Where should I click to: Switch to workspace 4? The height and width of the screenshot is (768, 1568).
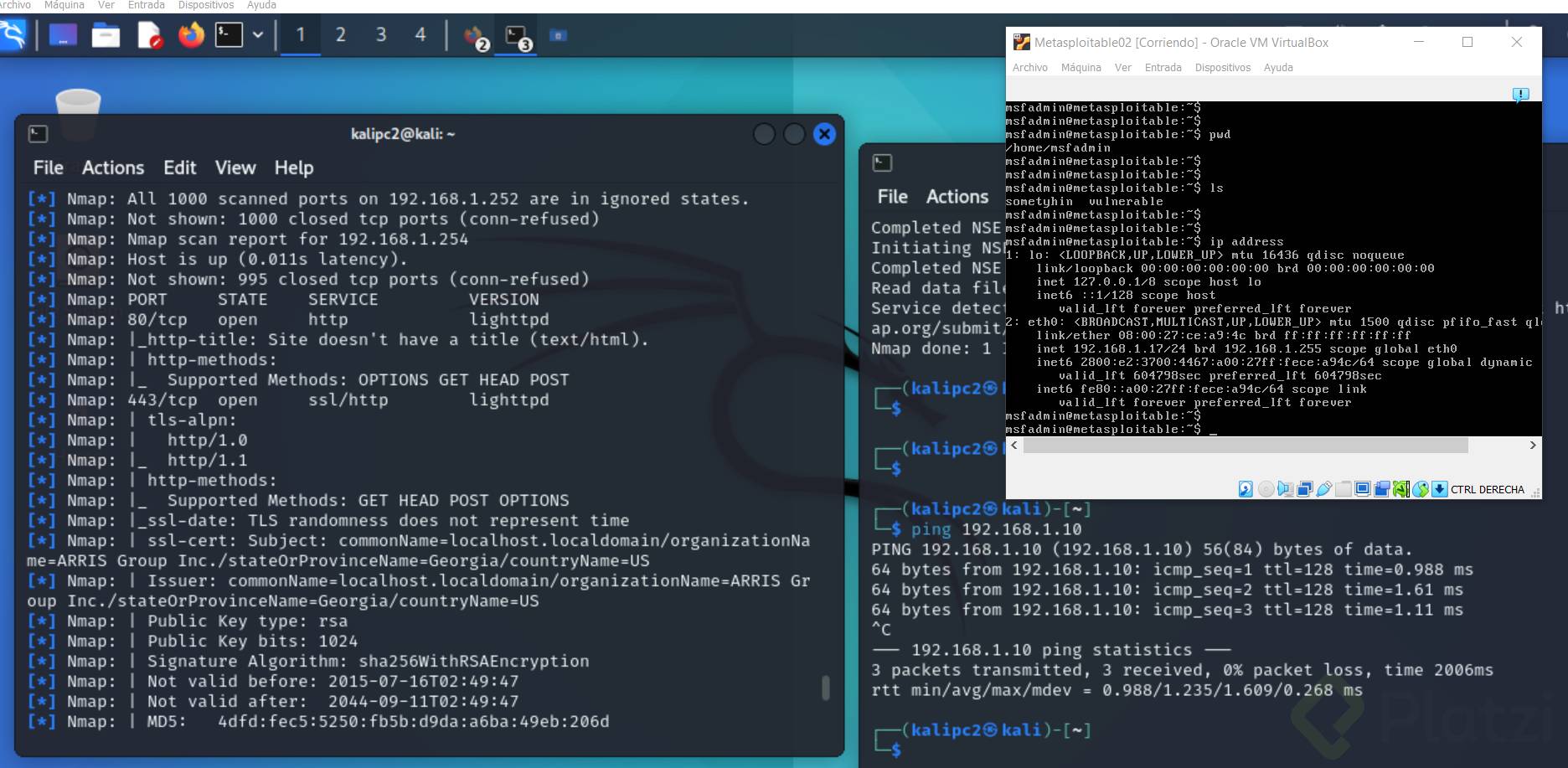pos(420,35)
